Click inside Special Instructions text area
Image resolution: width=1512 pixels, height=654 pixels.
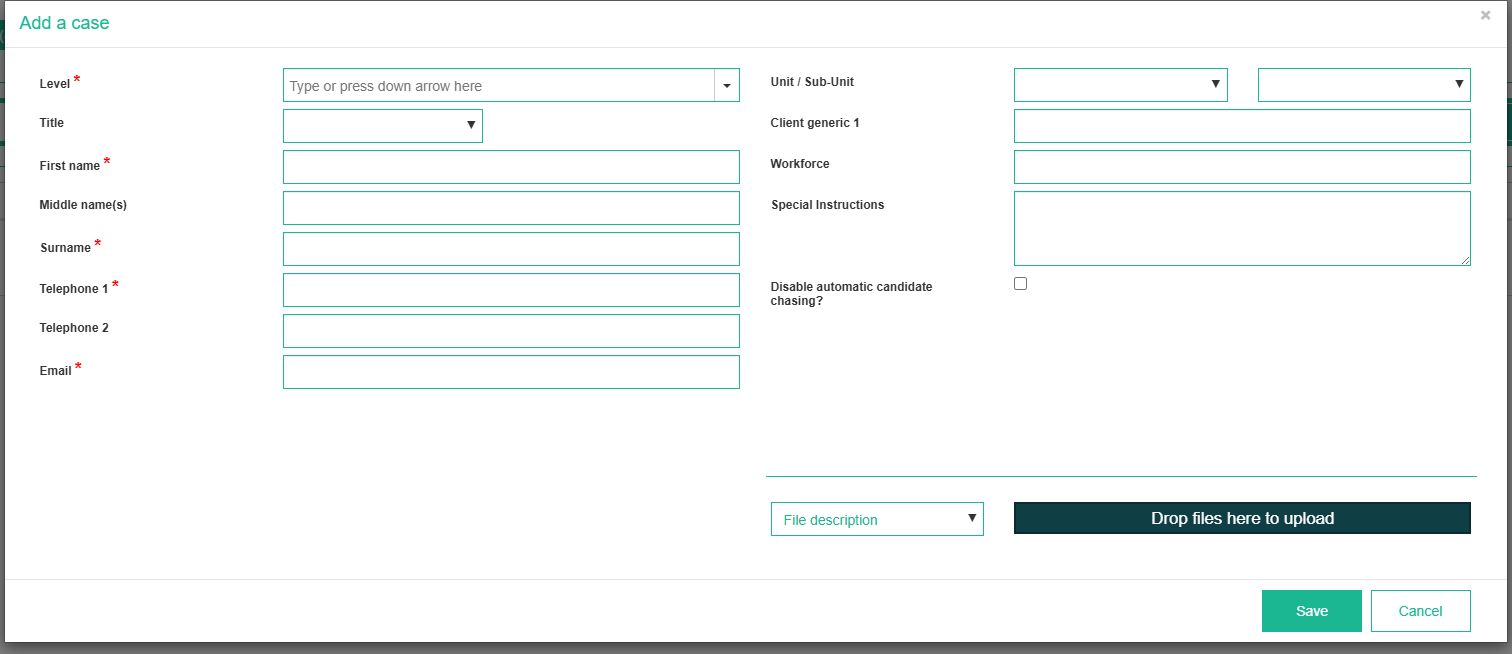click(1242, 228)
